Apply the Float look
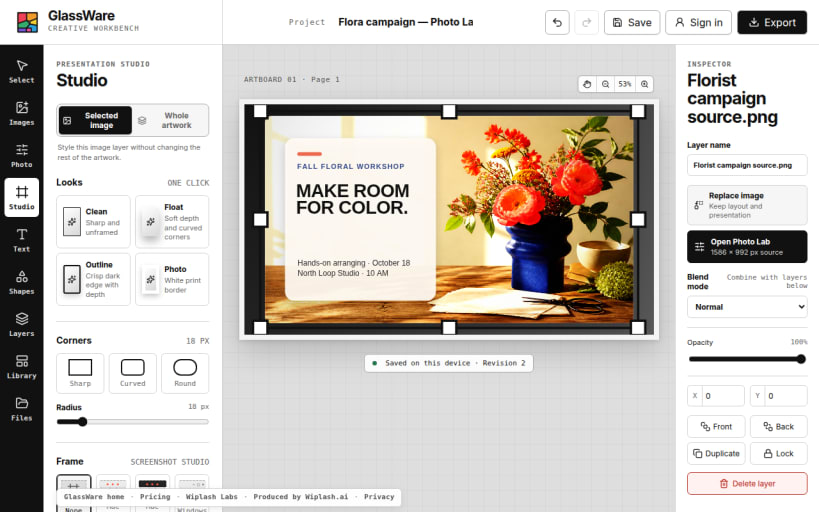The height and width of the screenshot is (512, 819). coord(172,222)
